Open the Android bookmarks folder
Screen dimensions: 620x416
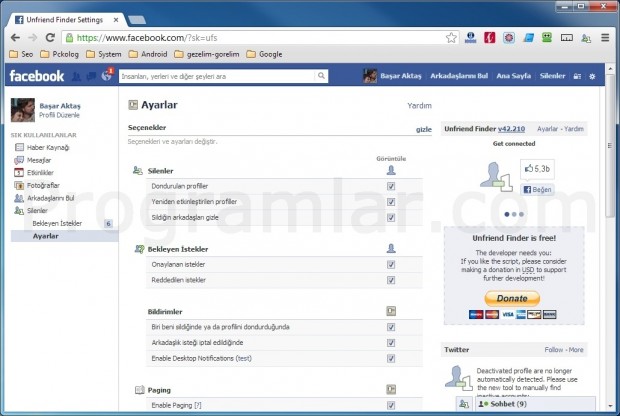[x=148, y=54]
